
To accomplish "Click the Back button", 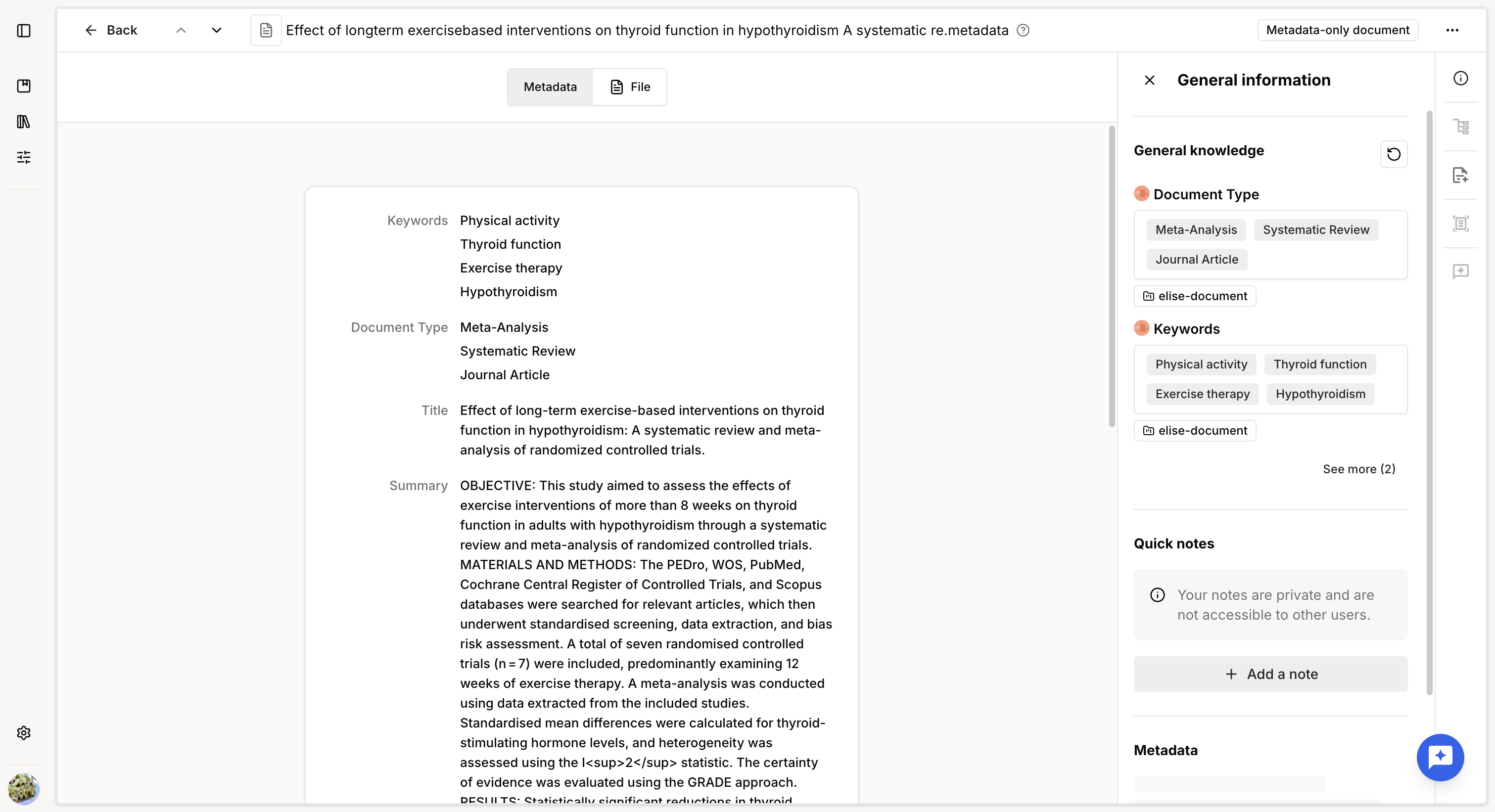I will tap(111, 30).
